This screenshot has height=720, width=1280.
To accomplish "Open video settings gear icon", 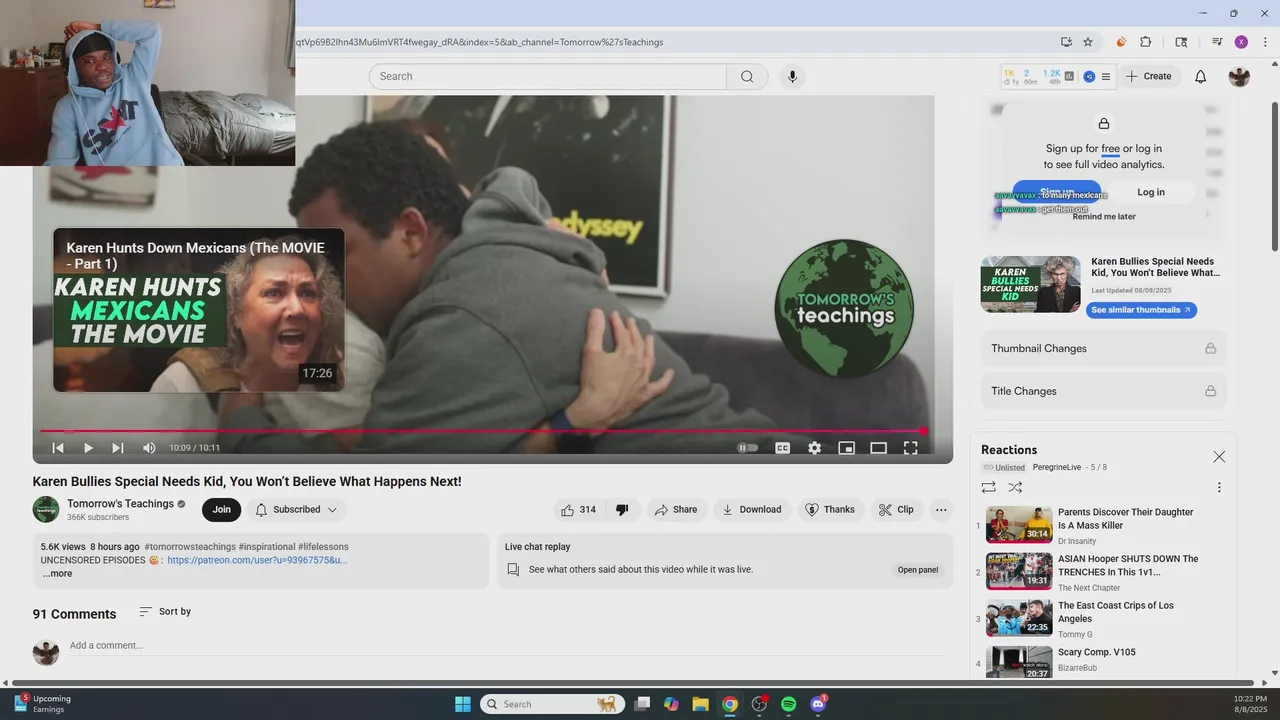I will click(x=815, y=448).
